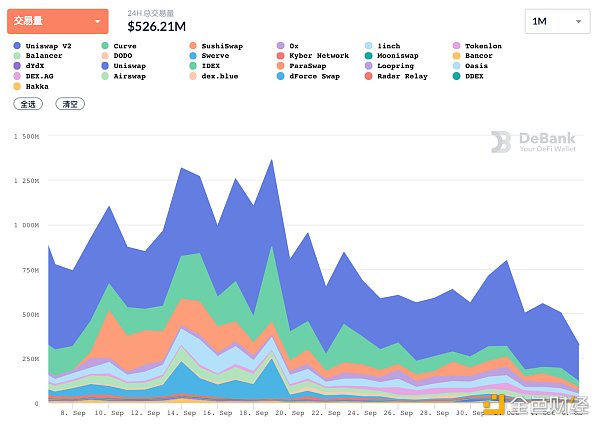600x426 pixels.
Task: Click the 全选 select-all button
Action: click(28, 104)
